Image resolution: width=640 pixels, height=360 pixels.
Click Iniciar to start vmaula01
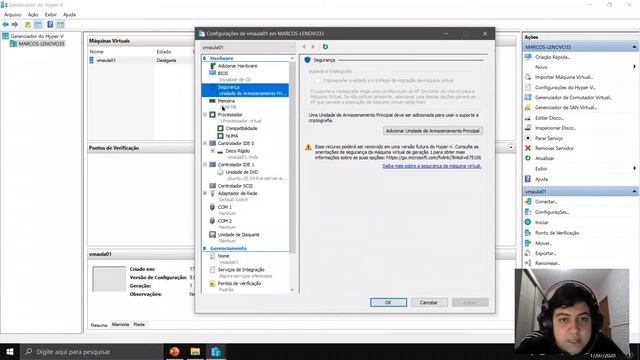542,222
